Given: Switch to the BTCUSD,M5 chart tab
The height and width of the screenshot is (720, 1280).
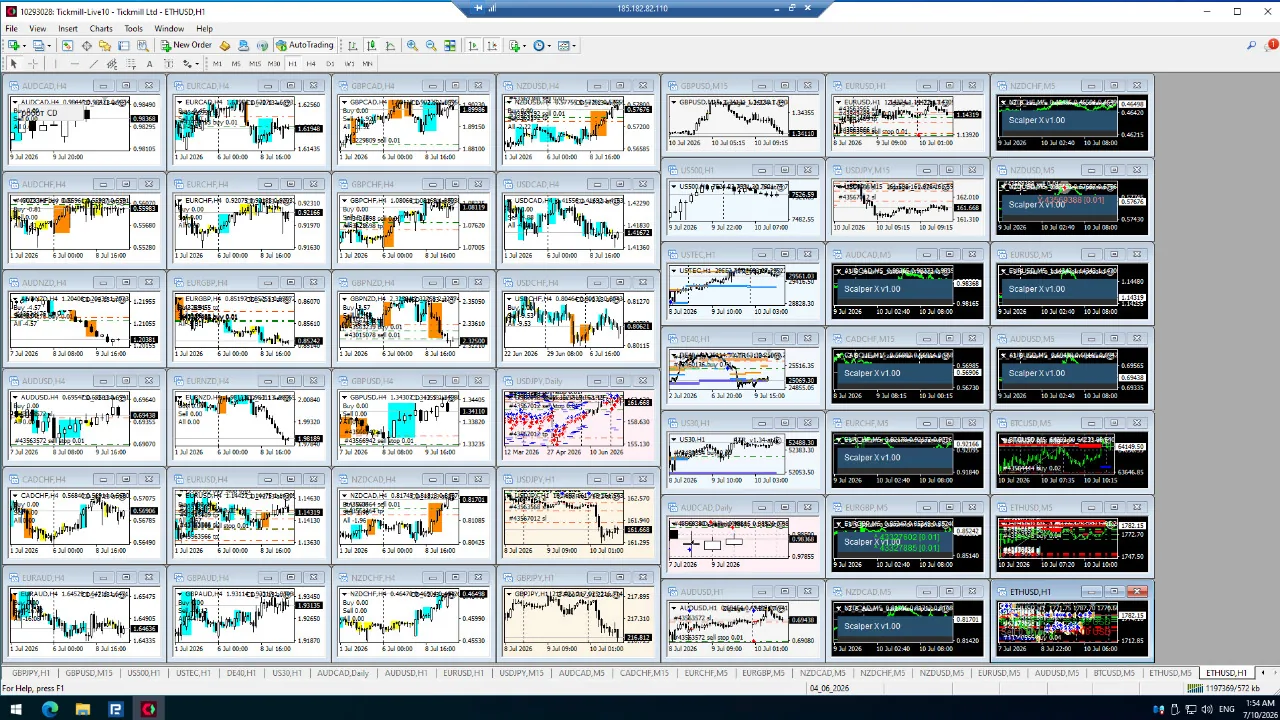Looking at the screenshot, I should click(x=1114, y=673).
